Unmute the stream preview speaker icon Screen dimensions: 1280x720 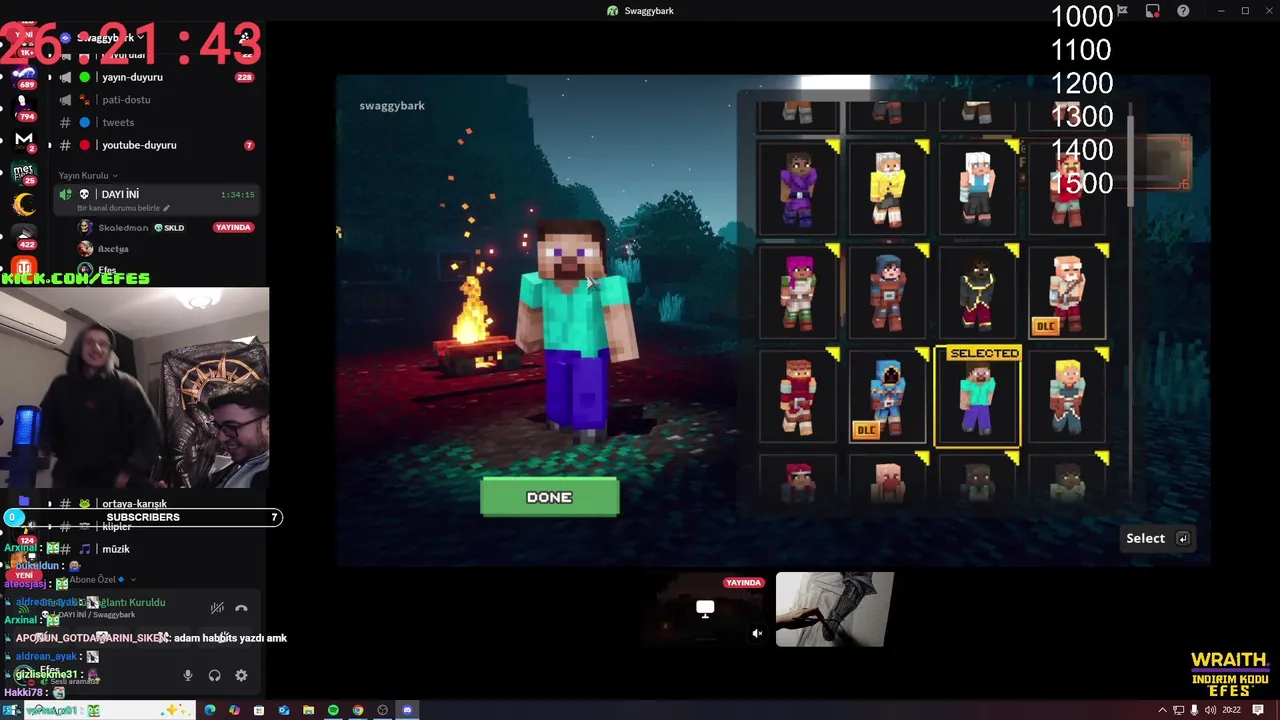[x=757, y=633]
